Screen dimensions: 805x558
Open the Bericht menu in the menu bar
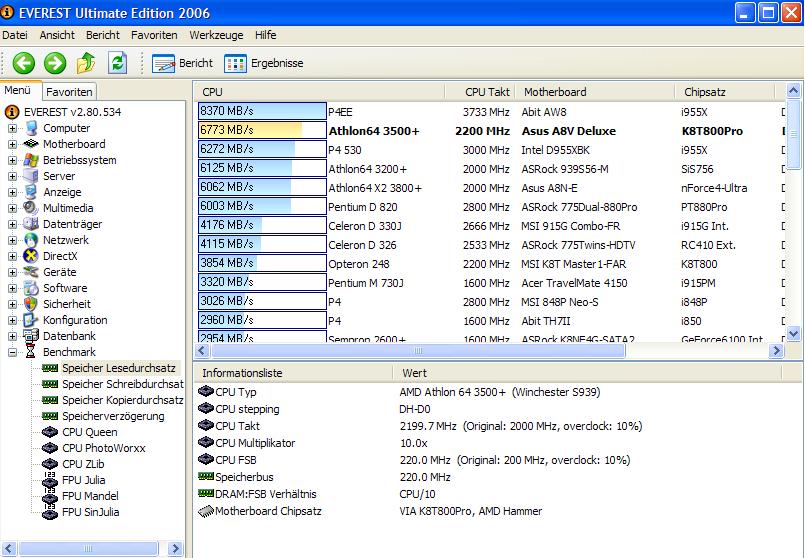pos(103,35)
